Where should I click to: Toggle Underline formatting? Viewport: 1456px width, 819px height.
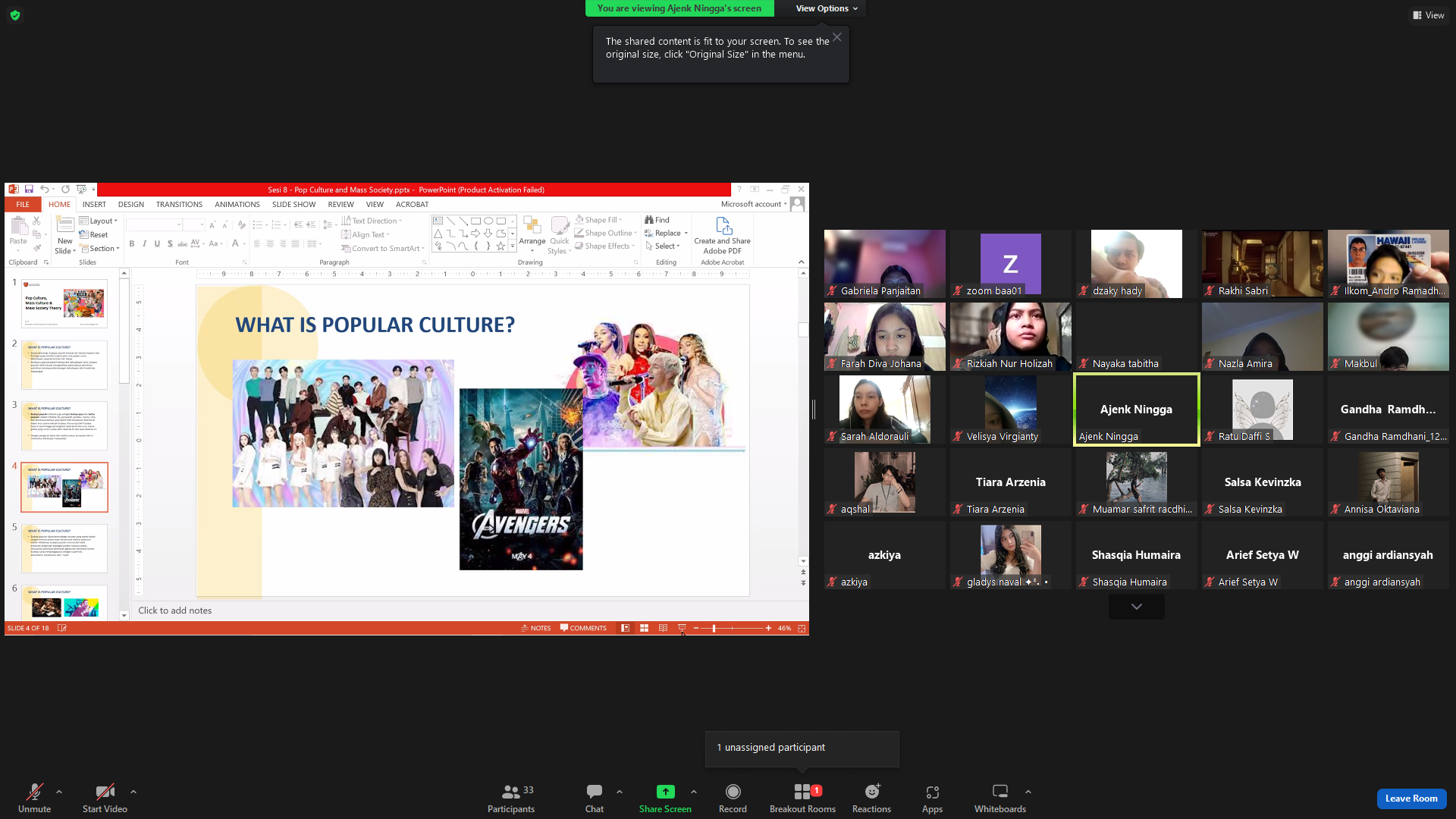(x=157, y=244)
